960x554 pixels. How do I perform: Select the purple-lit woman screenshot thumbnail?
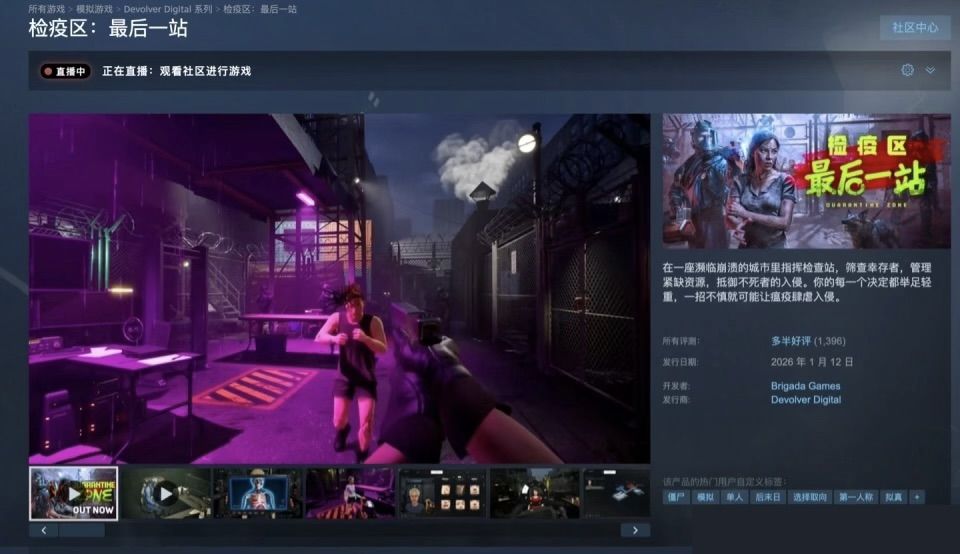tap(350, 493)
